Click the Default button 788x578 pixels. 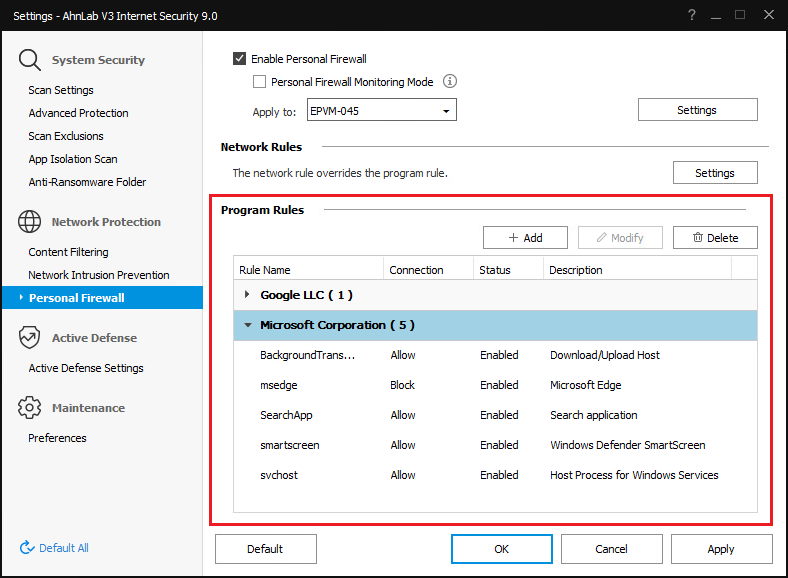(x=266, y=549)
